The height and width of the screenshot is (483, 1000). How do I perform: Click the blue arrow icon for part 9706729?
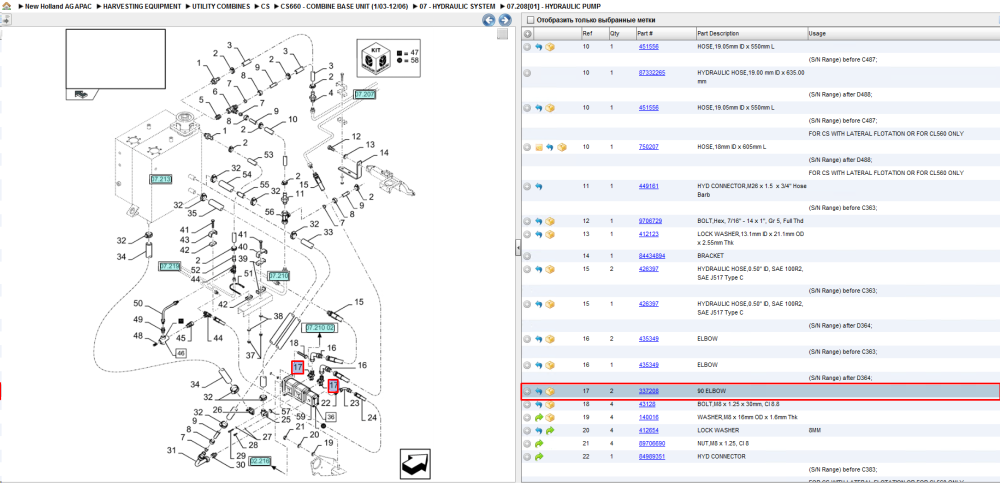539,221
